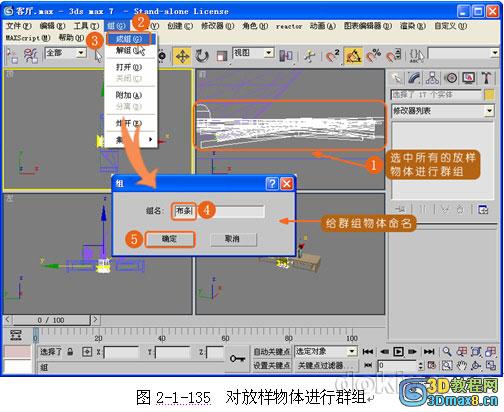Open the Hierarchy panel tab
The width and height of the screenshot is (504, 412).
click(x=432, y=78)
